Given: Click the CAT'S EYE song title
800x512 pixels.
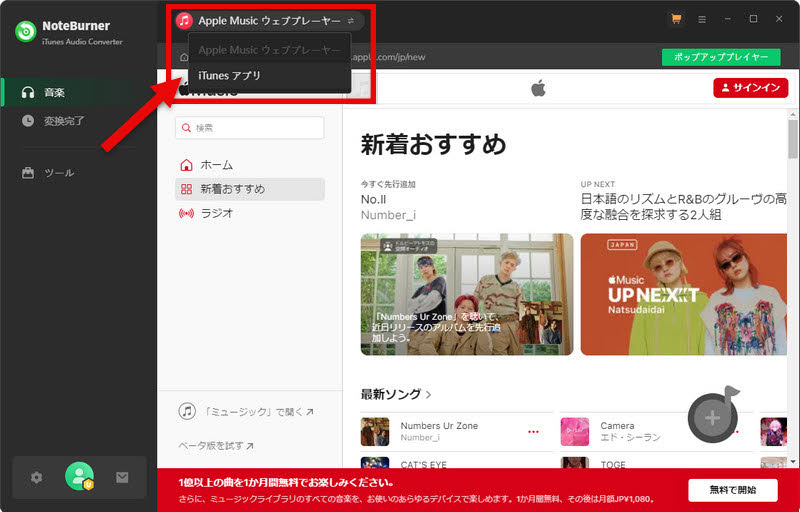Looking at the screenshot, I should tap(423, 465).
